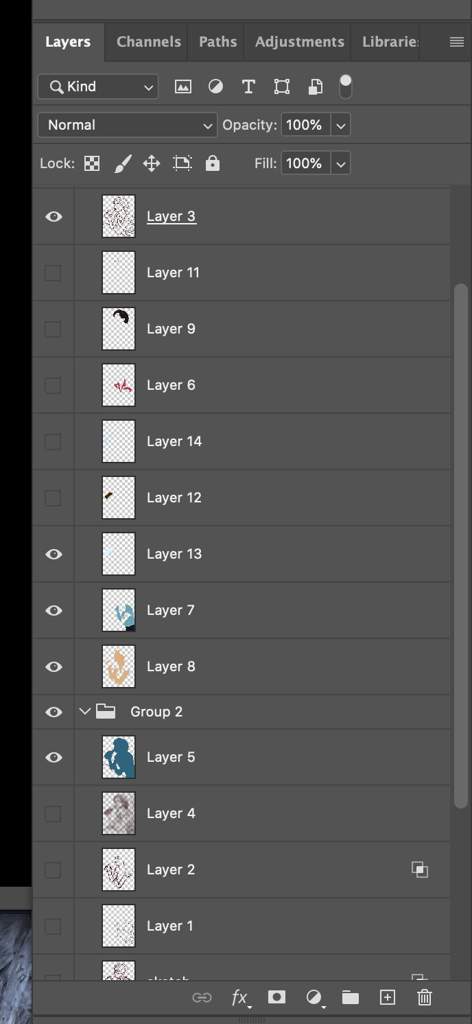Open the Normal blend mode dropdown

(127, 125)
